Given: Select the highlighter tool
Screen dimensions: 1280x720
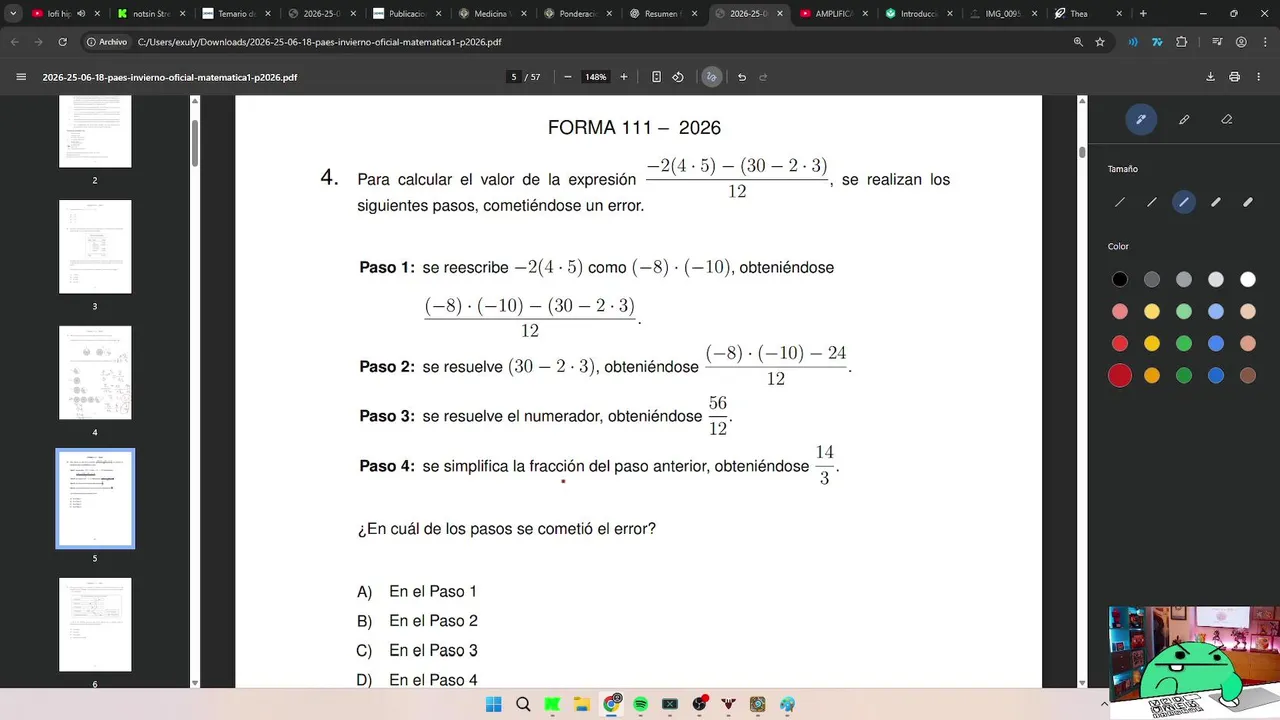Looking at the screenshot, I should [1184, 119].
